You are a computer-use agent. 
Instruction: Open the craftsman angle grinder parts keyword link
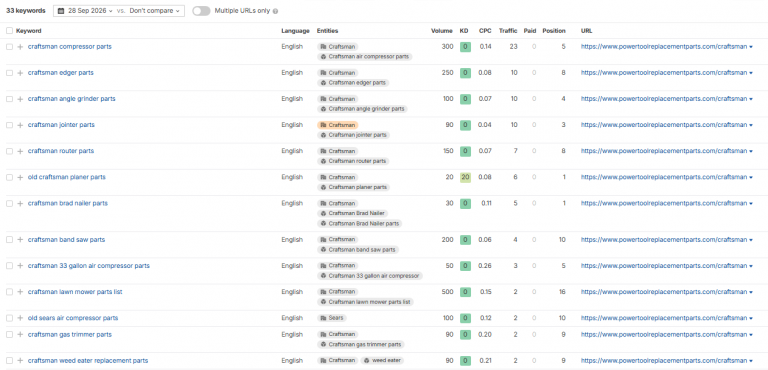pos(72,99)
